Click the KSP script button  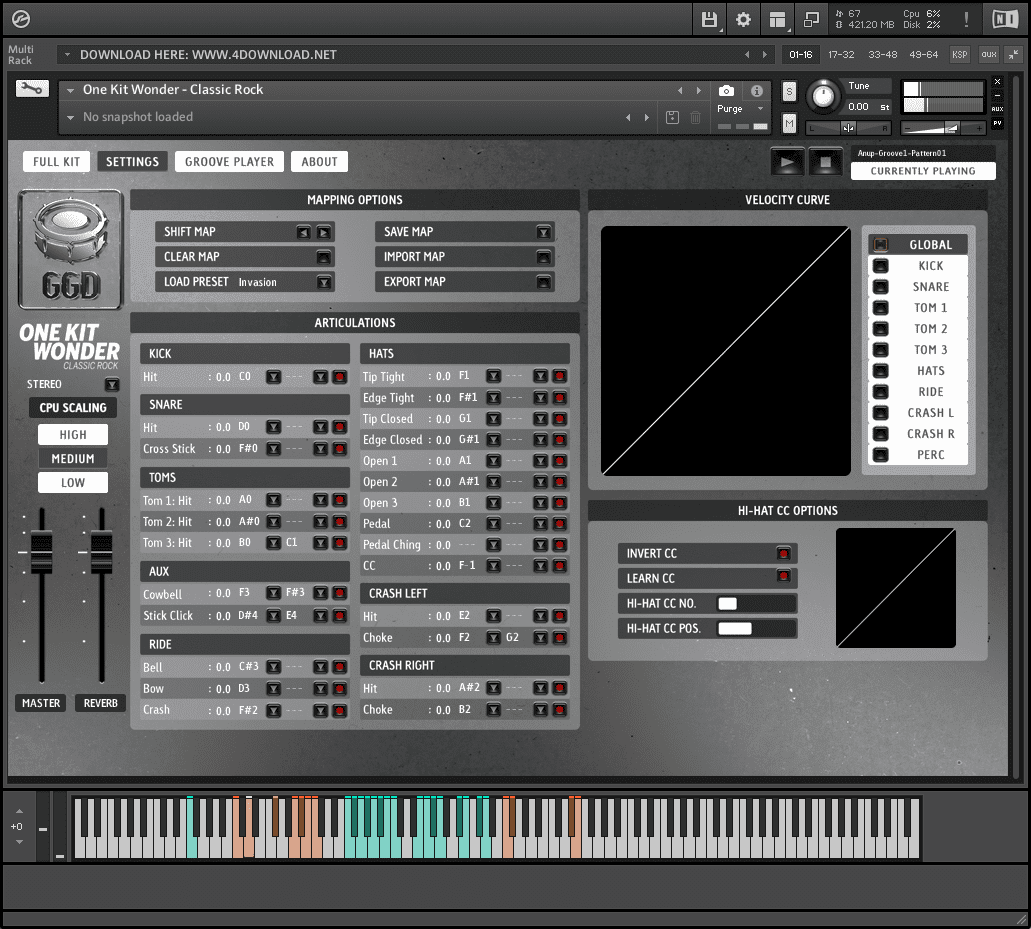959,55
